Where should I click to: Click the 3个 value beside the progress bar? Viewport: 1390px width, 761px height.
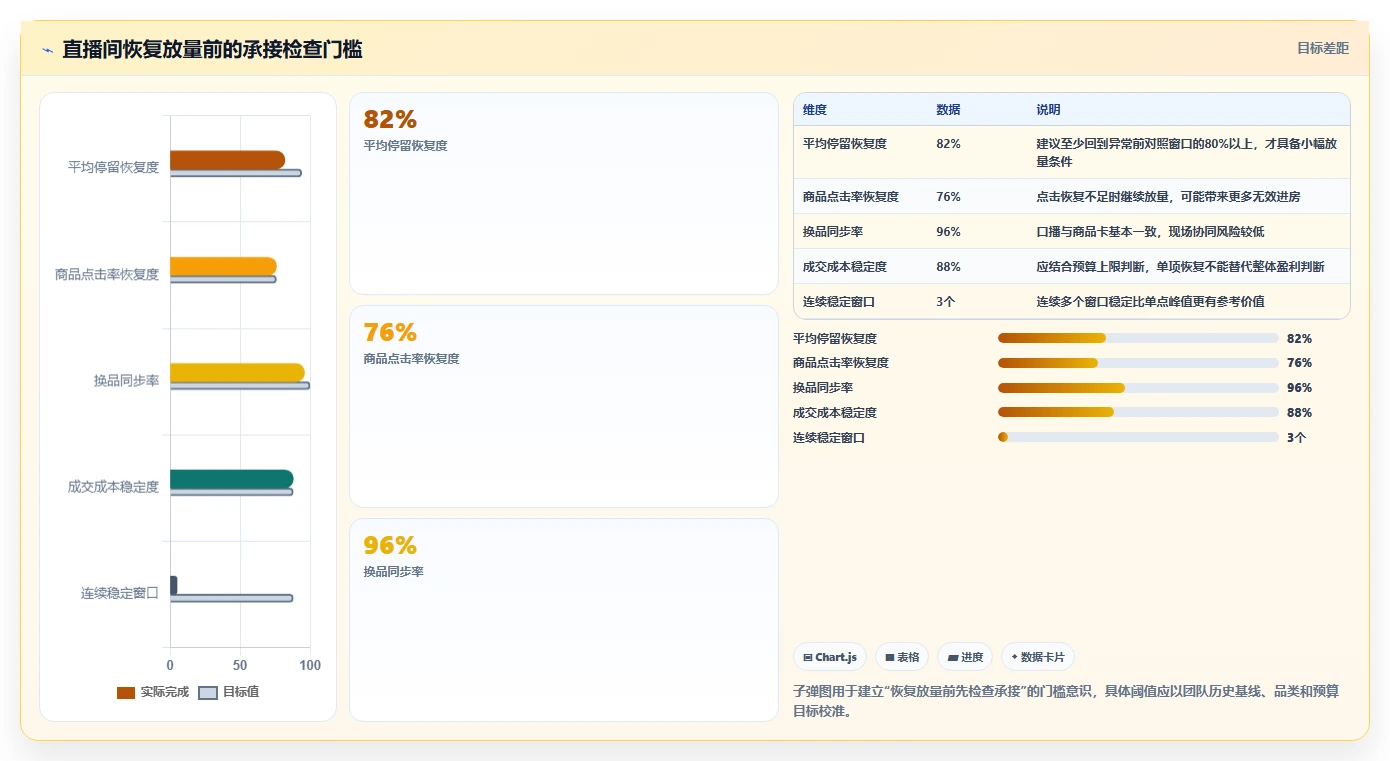click(x=1296, y=437)
